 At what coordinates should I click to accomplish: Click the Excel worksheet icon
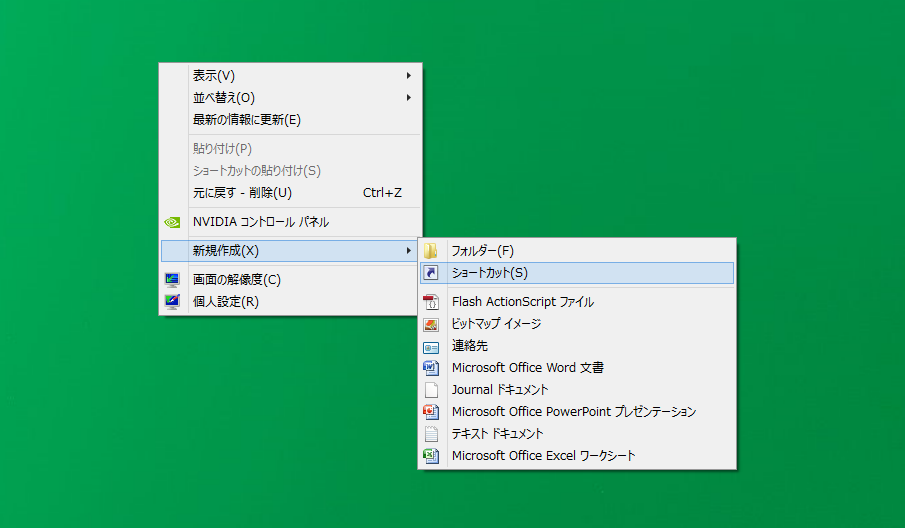click(431, 456)
